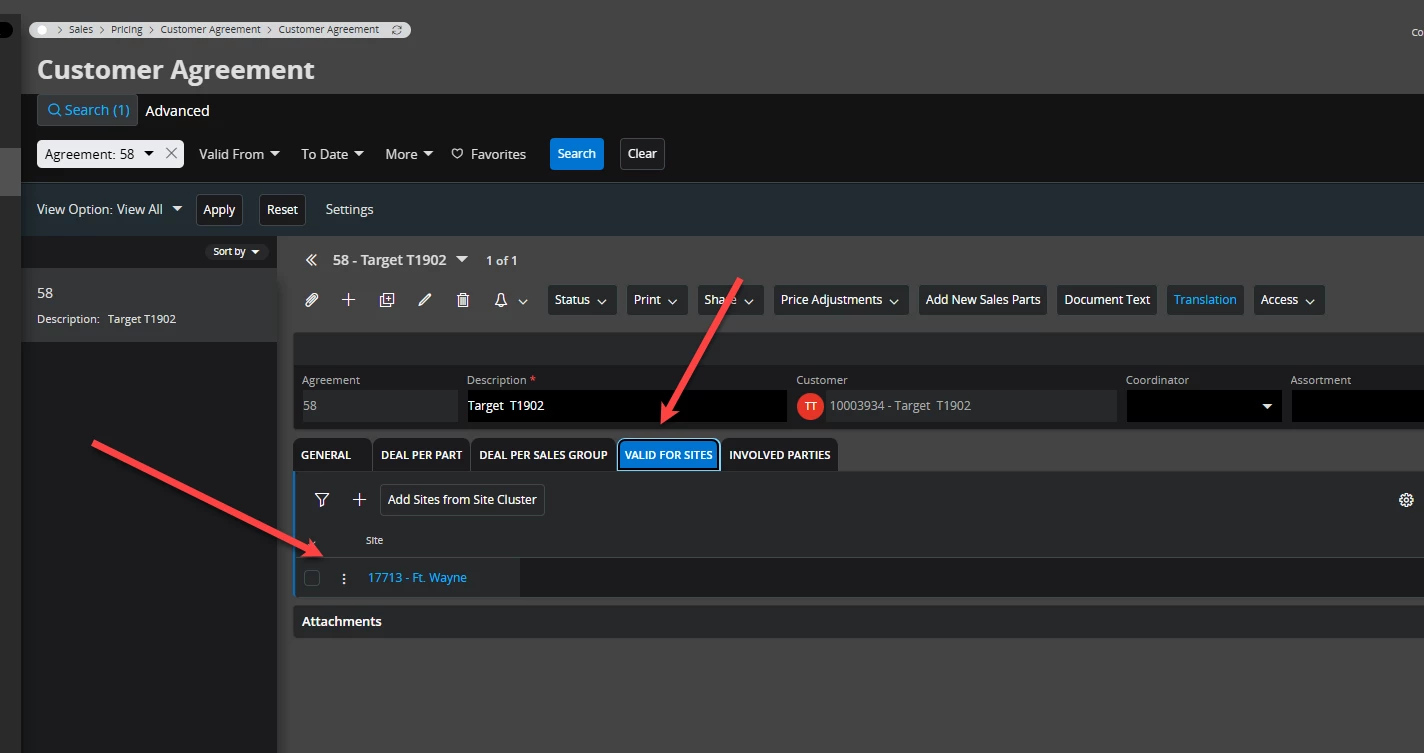This screenshot has height=753, width=1424.
Task: Expand the View Option: View All dropdown
Action: click(x=110, y=210)
